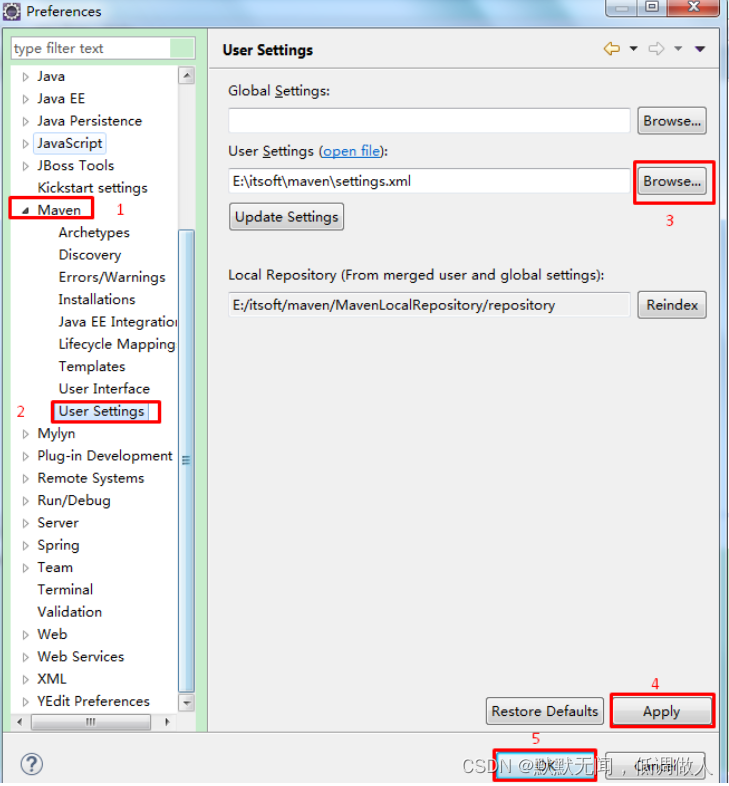The image size is (729, 786).
Task: Select Archetypes under Maven
Action: pyautogui.click(x=94, y=233)
